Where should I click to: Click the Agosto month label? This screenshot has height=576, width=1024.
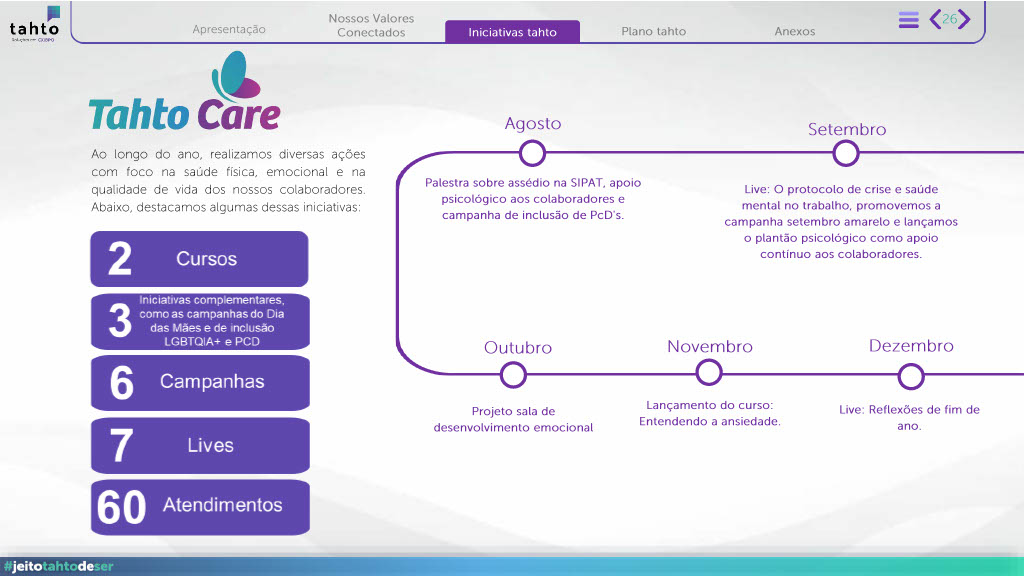point(533,123)
